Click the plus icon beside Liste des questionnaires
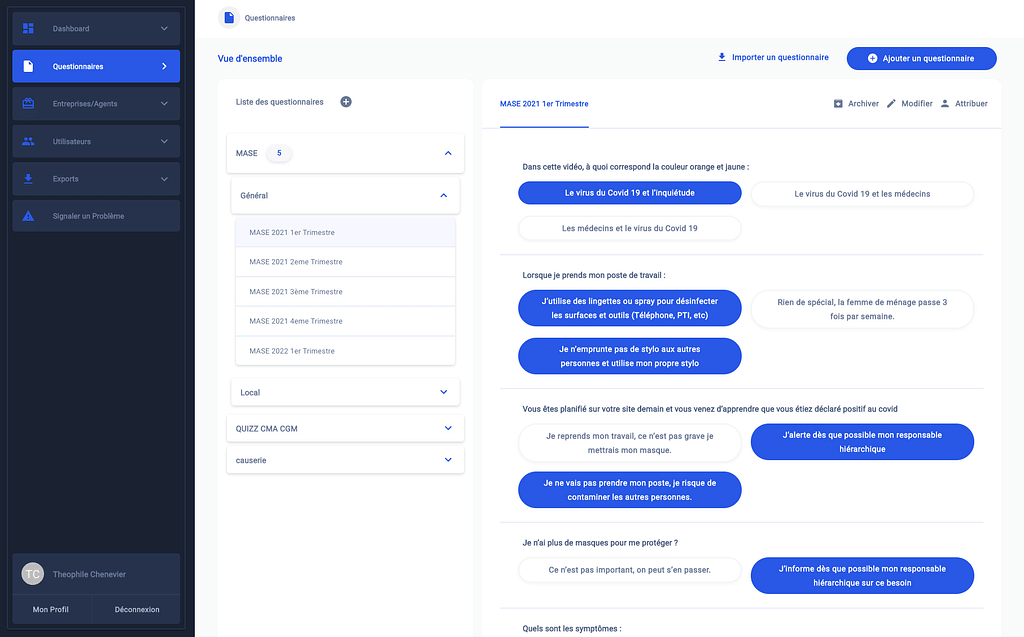 346,102
